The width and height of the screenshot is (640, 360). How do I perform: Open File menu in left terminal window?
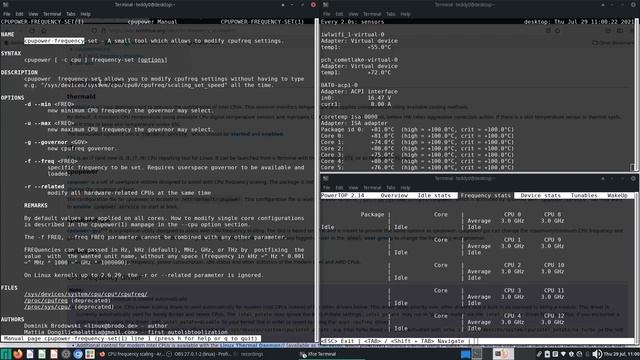pyautogui.click(x=7, y=14)
